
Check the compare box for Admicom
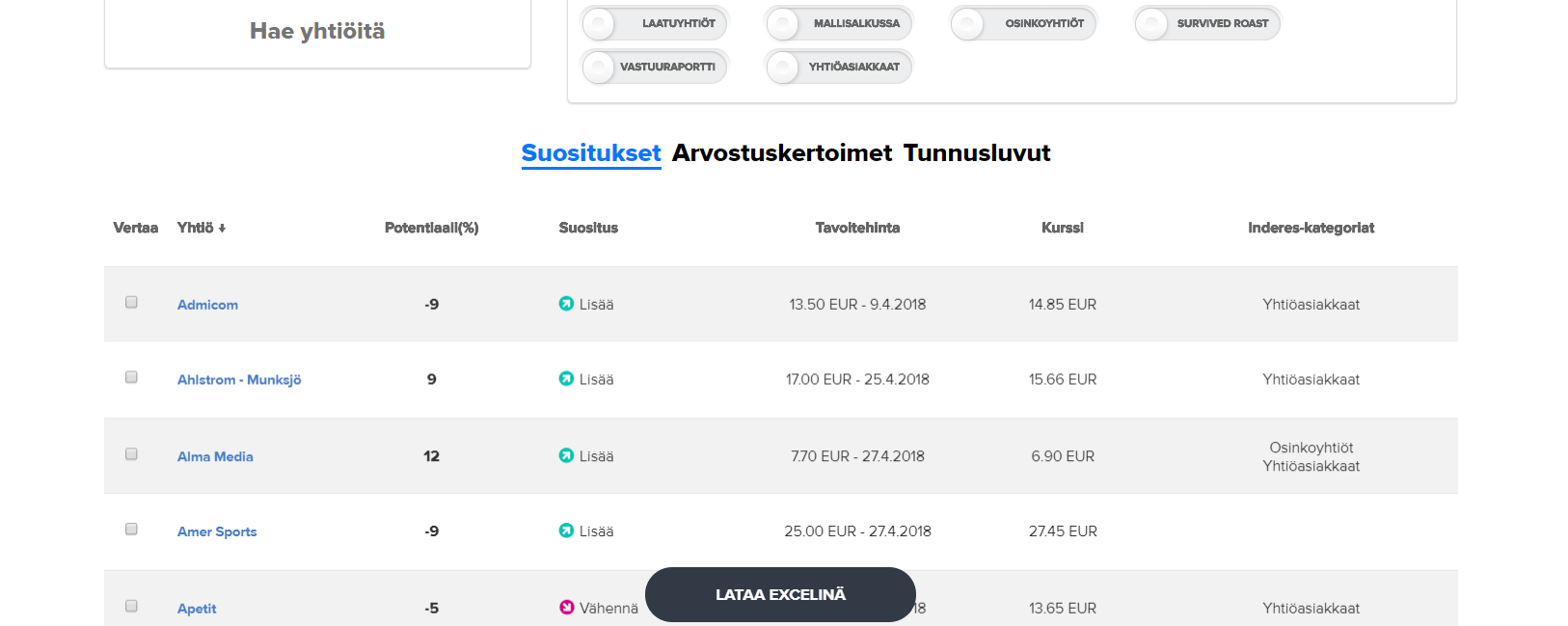pos(131,302)
